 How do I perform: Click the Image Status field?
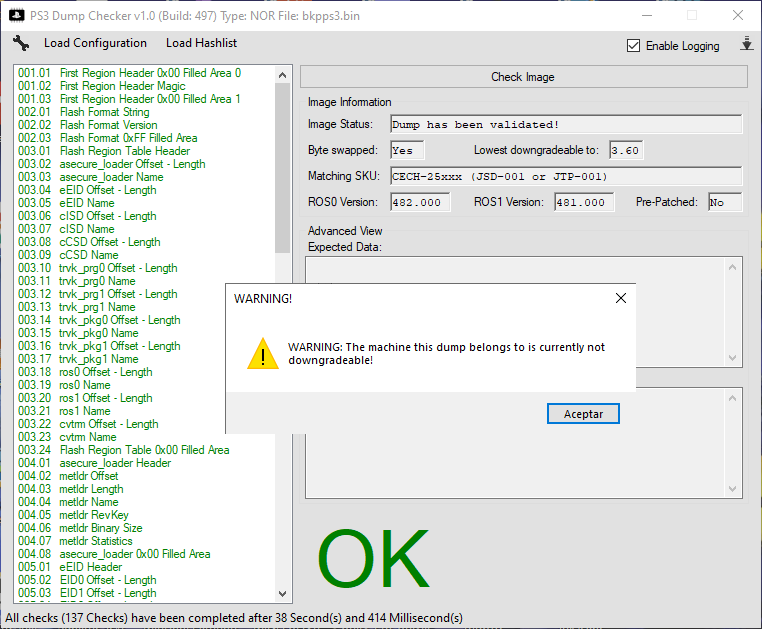tap(566, 124)
